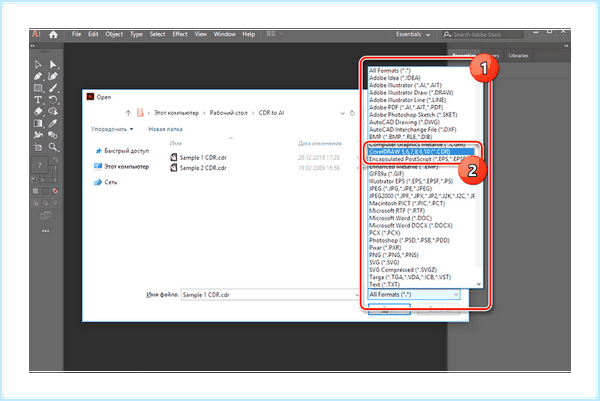Screen dimensions: 600x401
Task: Click the Illustrator Home icon
Action: pyautogui.click(x=53, y=34)
